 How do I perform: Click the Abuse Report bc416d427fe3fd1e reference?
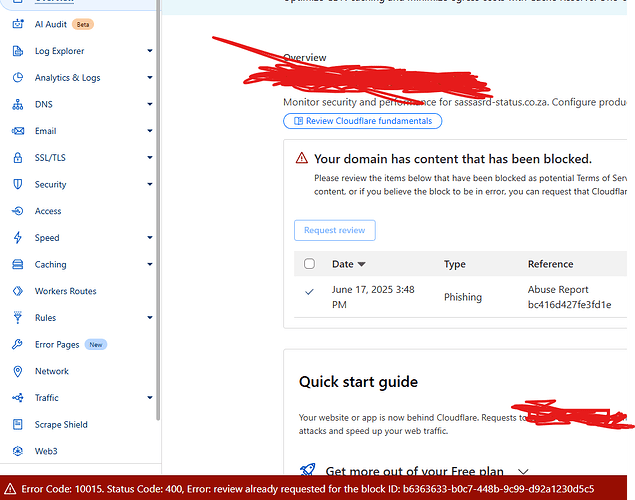pyautogui.click(x=569, y=297)
